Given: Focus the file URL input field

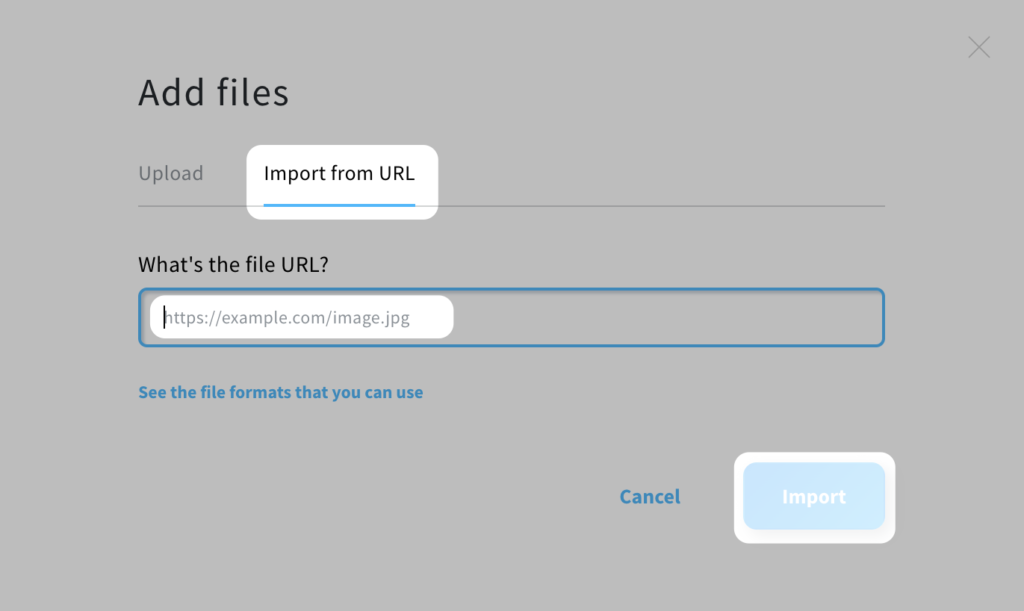Looking at the screenshot, I should click(x=511, y=317).
